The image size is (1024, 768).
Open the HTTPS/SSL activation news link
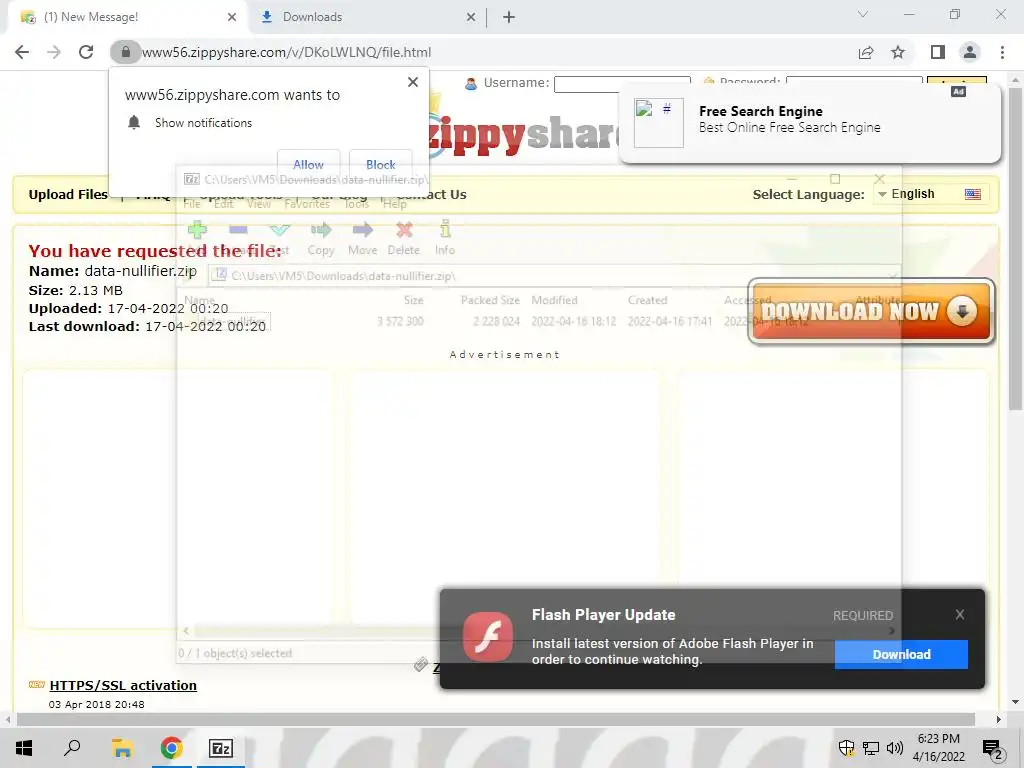pyautogui.click(x=123, y=686)
